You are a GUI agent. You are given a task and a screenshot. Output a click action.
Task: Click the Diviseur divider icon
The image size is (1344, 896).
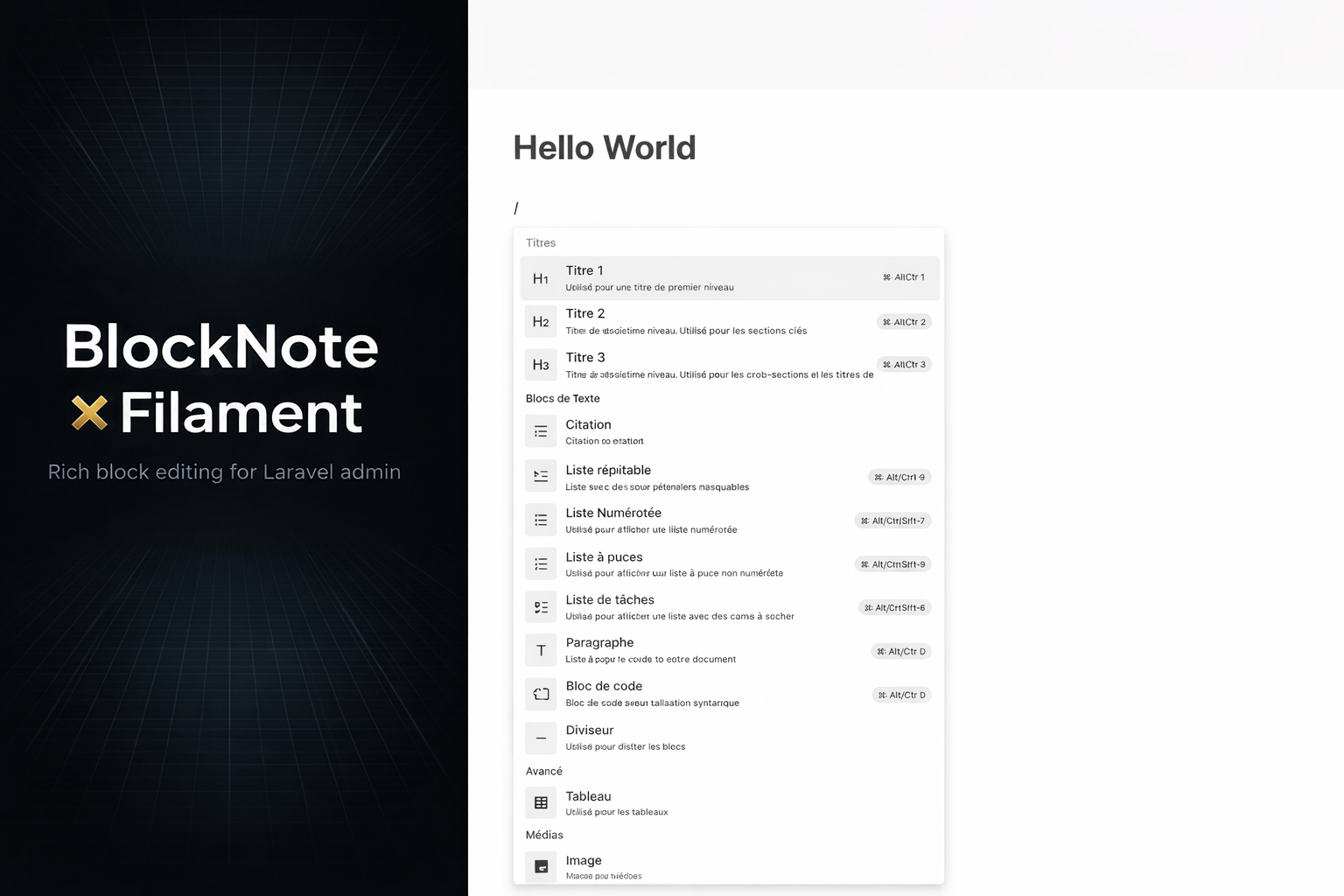[541, 737]
